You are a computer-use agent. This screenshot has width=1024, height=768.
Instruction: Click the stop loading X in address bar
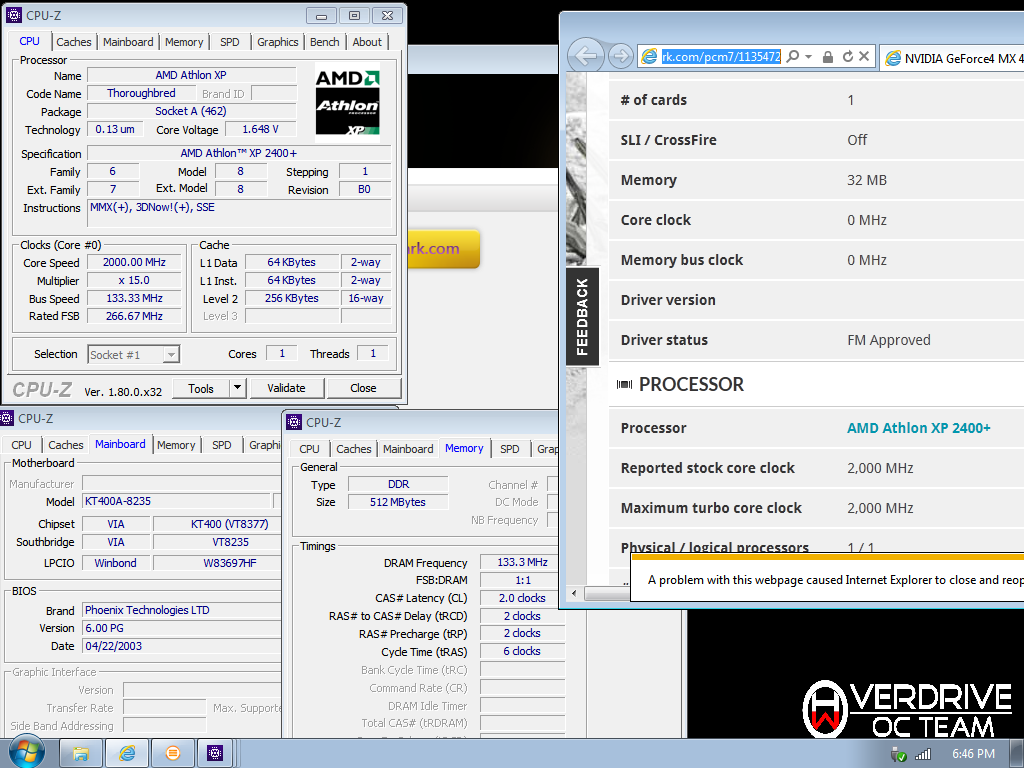[x=864, y=56]
